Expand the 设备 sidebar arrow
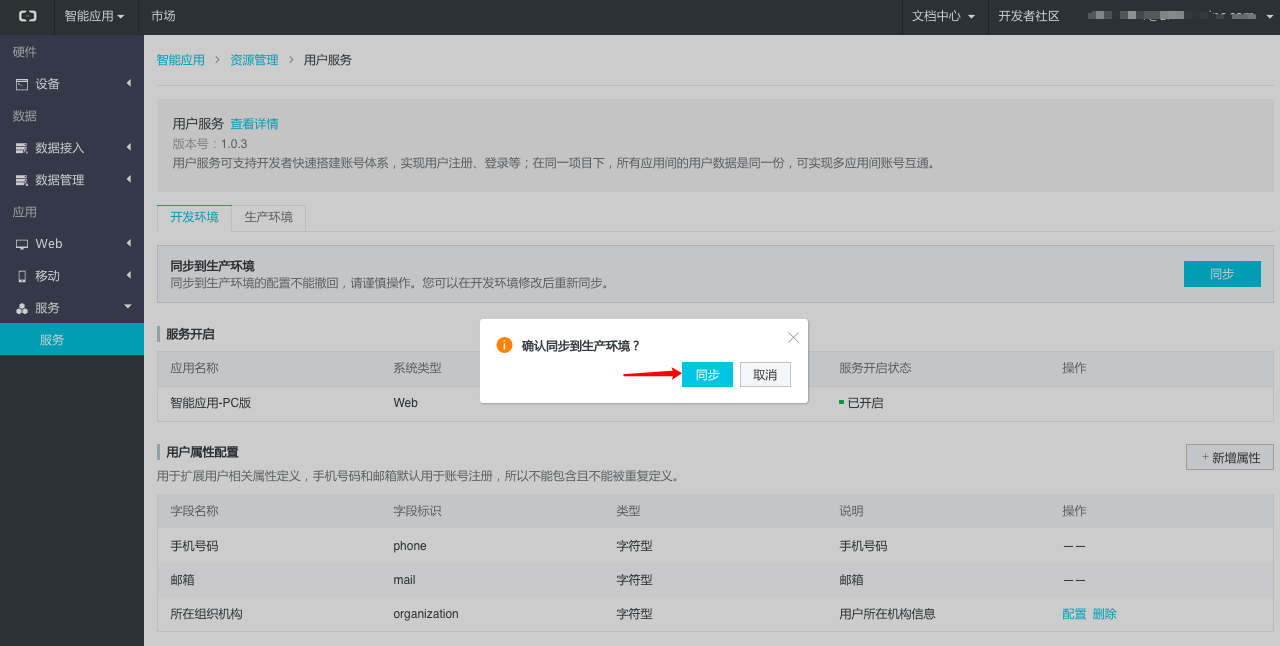Image resolution: width=1280 pixels, height=646 pixels. [x=129, y=83]
